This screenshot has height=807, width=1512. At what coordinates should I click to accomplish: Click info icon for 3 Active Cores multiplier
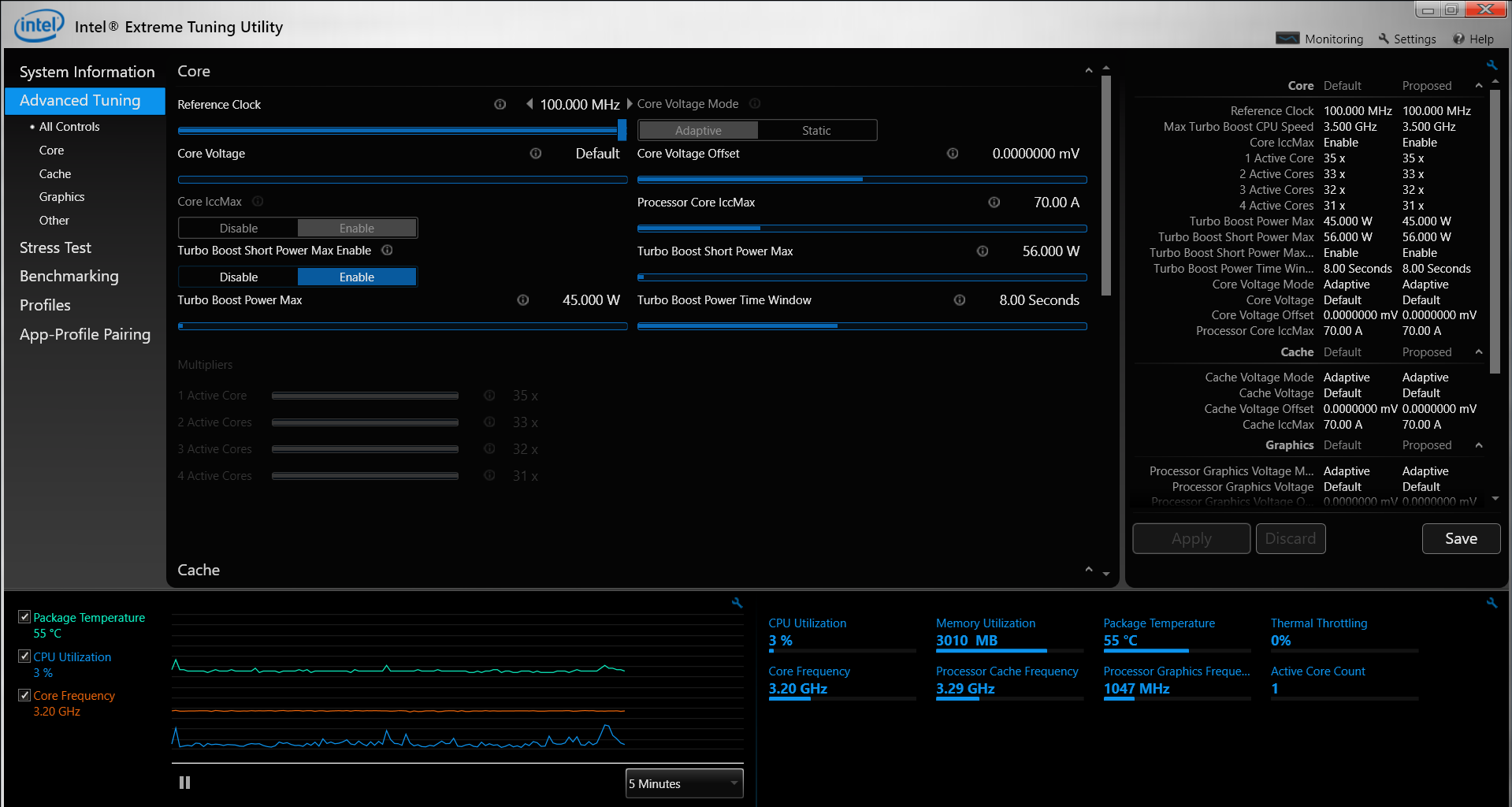[489, 448]
